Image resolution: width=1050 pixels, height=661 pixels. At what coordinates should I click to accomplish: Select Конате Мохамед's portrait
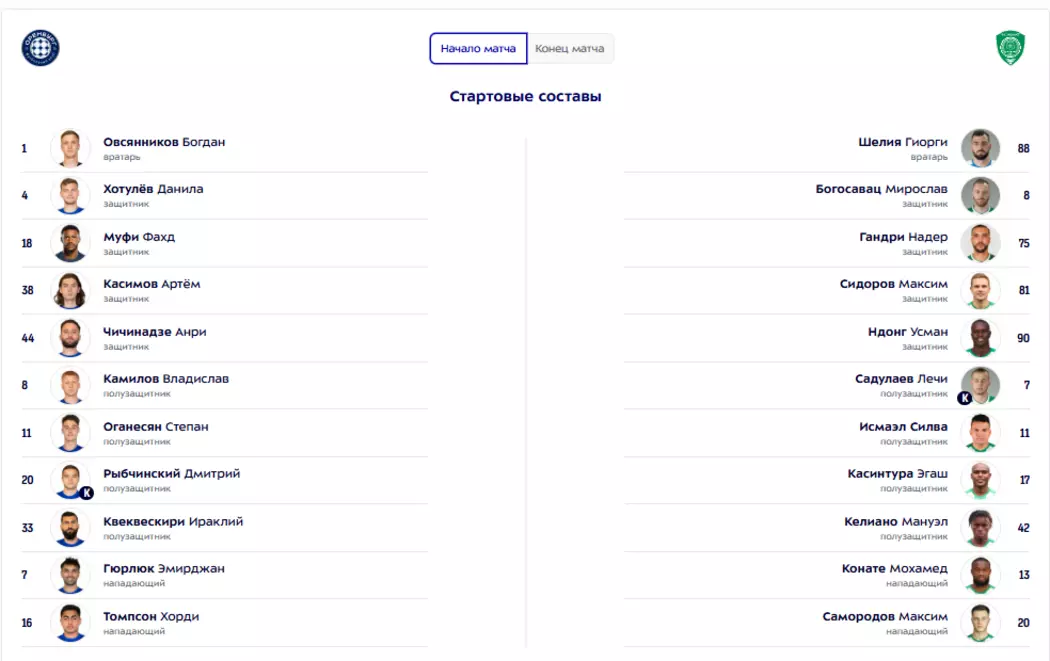click(x=980, y=575)
